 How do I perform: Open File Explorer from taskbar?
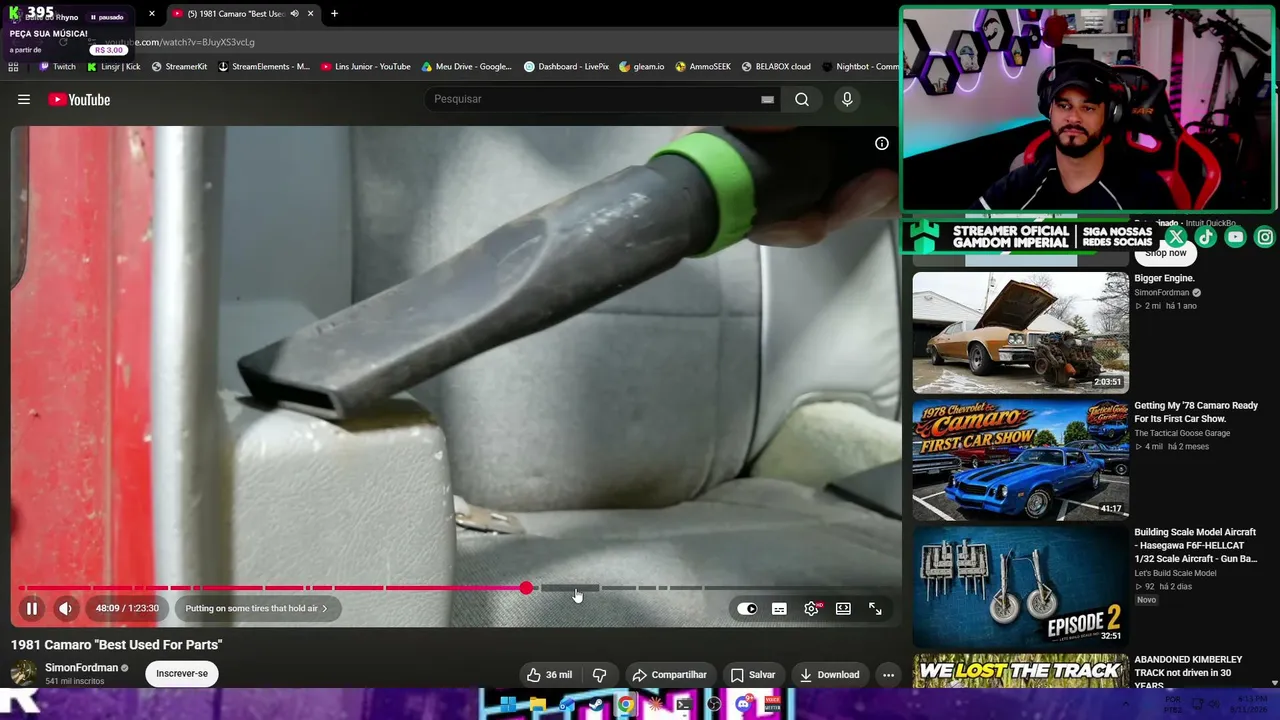[538, 705]
